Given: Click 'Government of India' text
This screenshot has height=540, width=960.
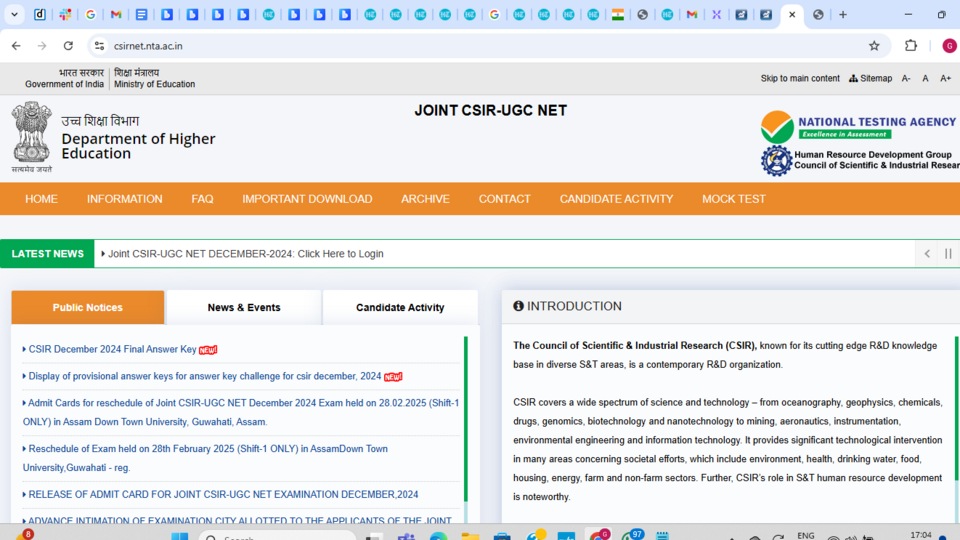Looking at the screenshot, I should 64,84.
